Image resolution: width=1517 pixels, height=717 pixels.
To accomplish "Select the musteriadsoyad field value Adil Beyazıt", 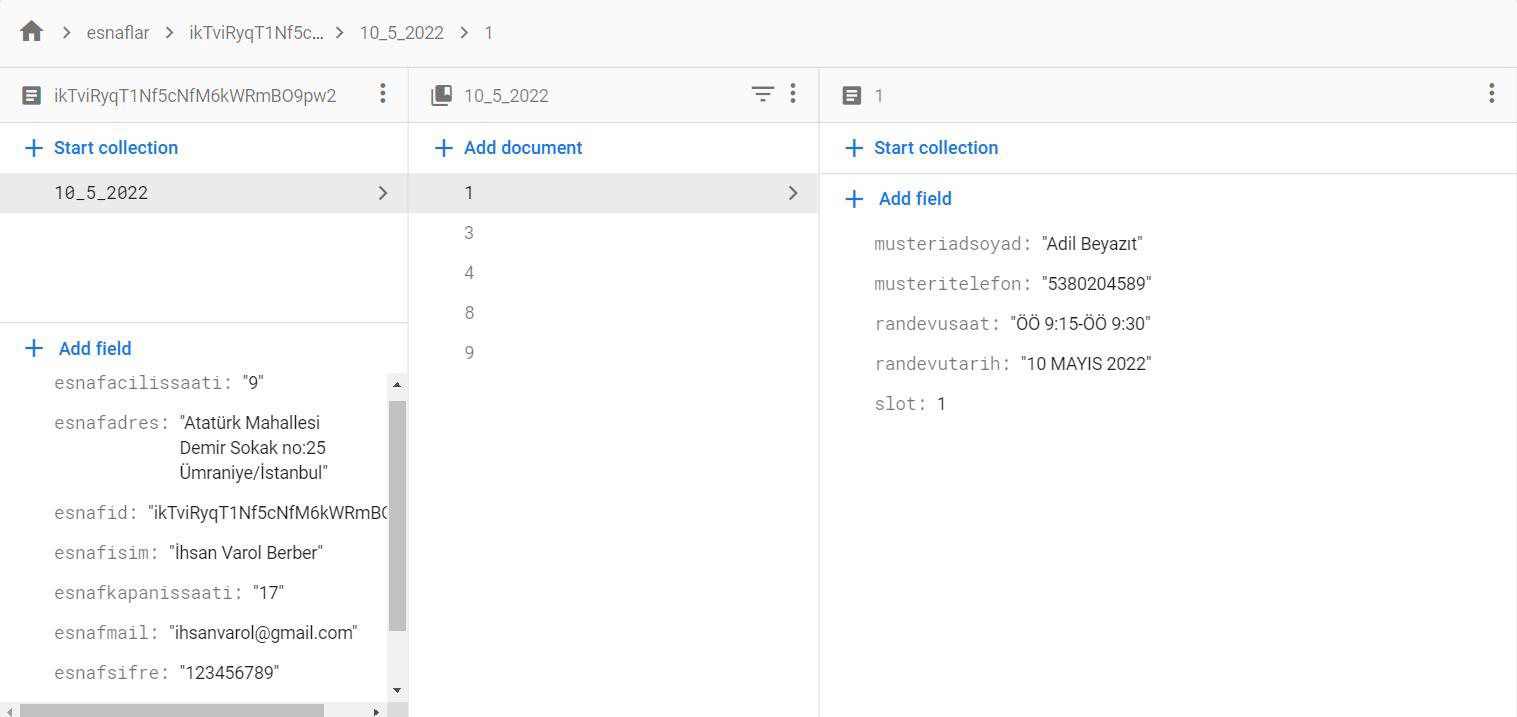I will (x=1090, y=243).
